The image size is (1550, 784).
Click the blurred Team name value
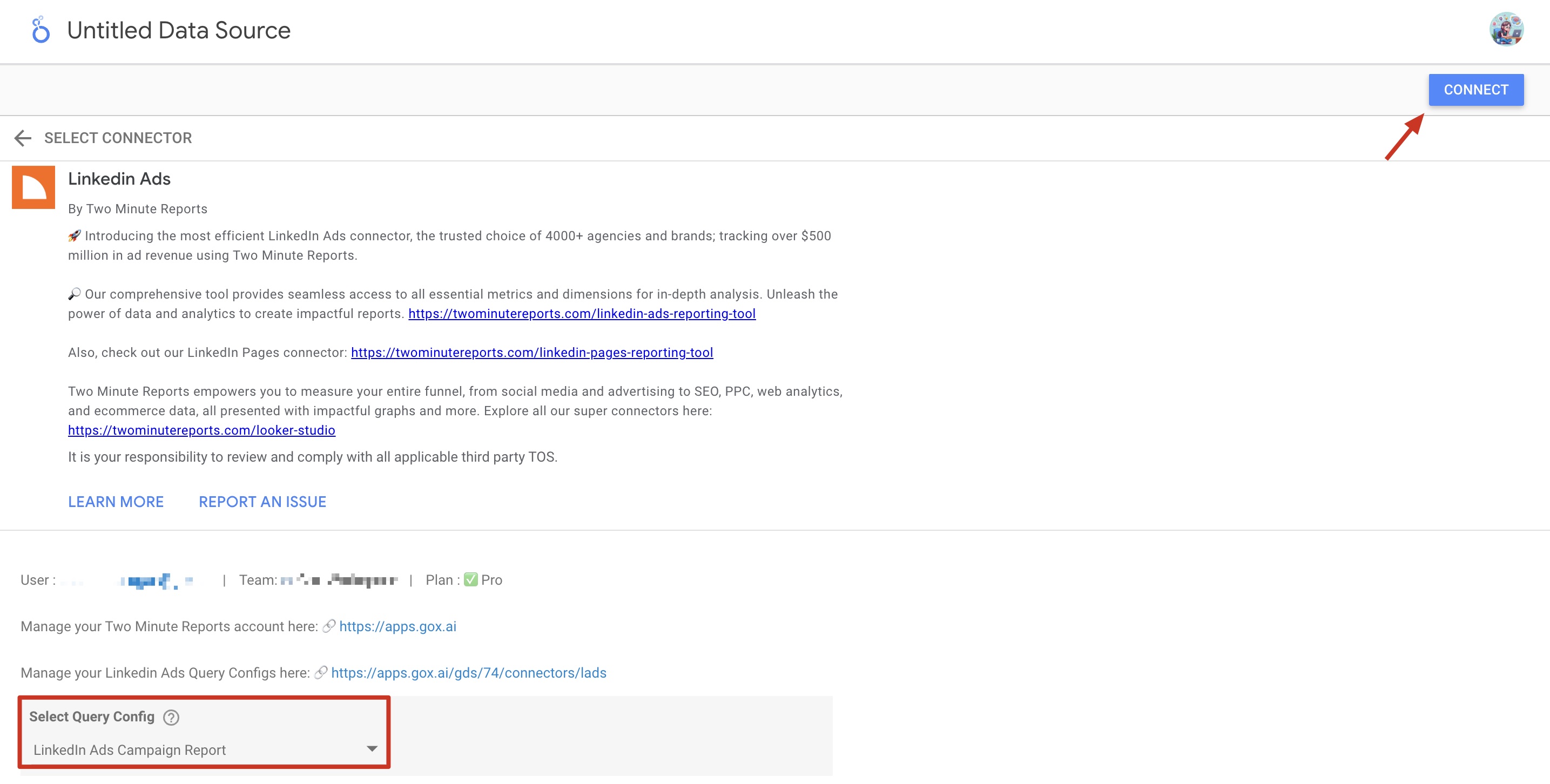click(339, 580)
